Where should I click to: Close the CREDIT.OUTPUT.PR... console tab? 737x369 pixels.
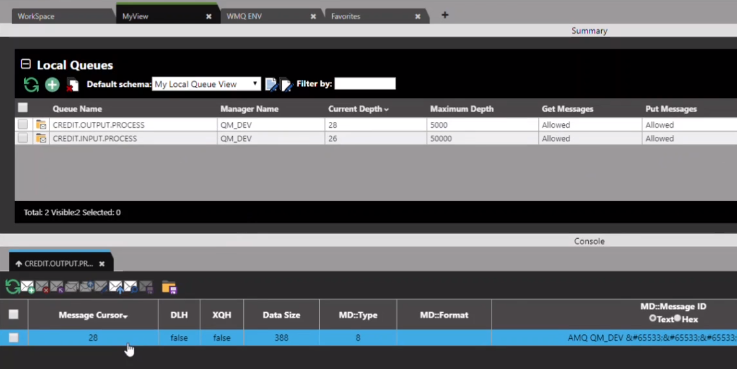(x=102, y=264)
